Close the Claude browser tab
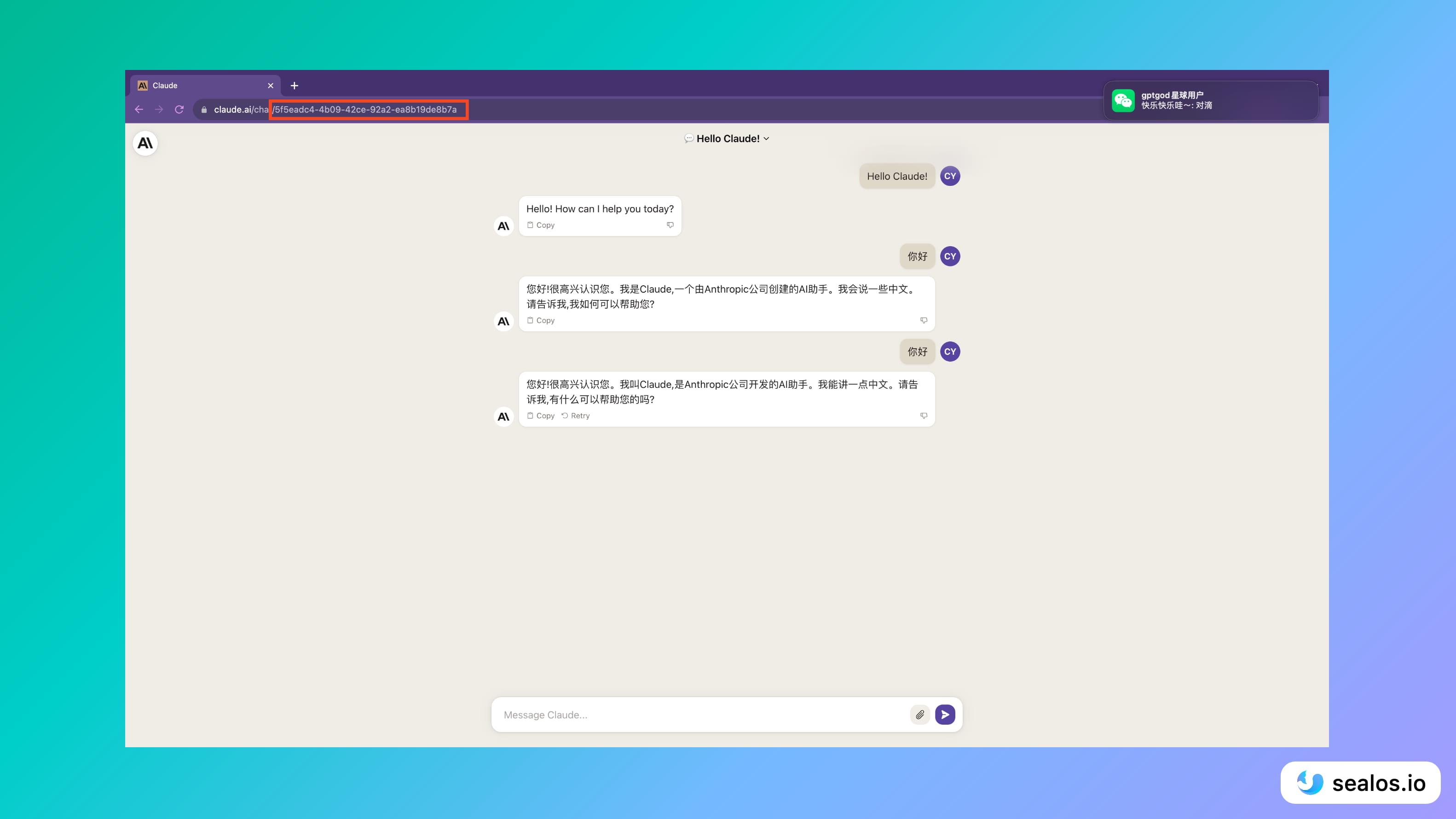The image size is (1456, 819). pos(270,85)
